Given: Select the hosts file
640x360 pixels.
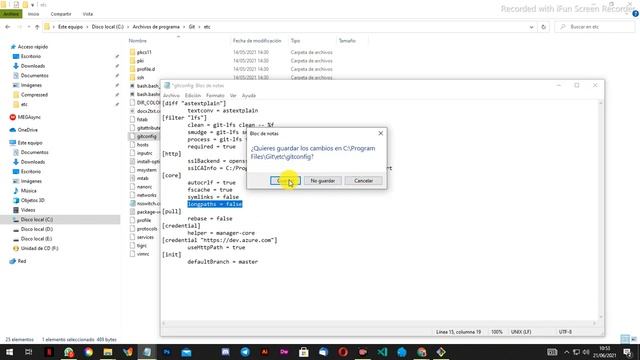Looking at the screenshot, I should (142, 144).
